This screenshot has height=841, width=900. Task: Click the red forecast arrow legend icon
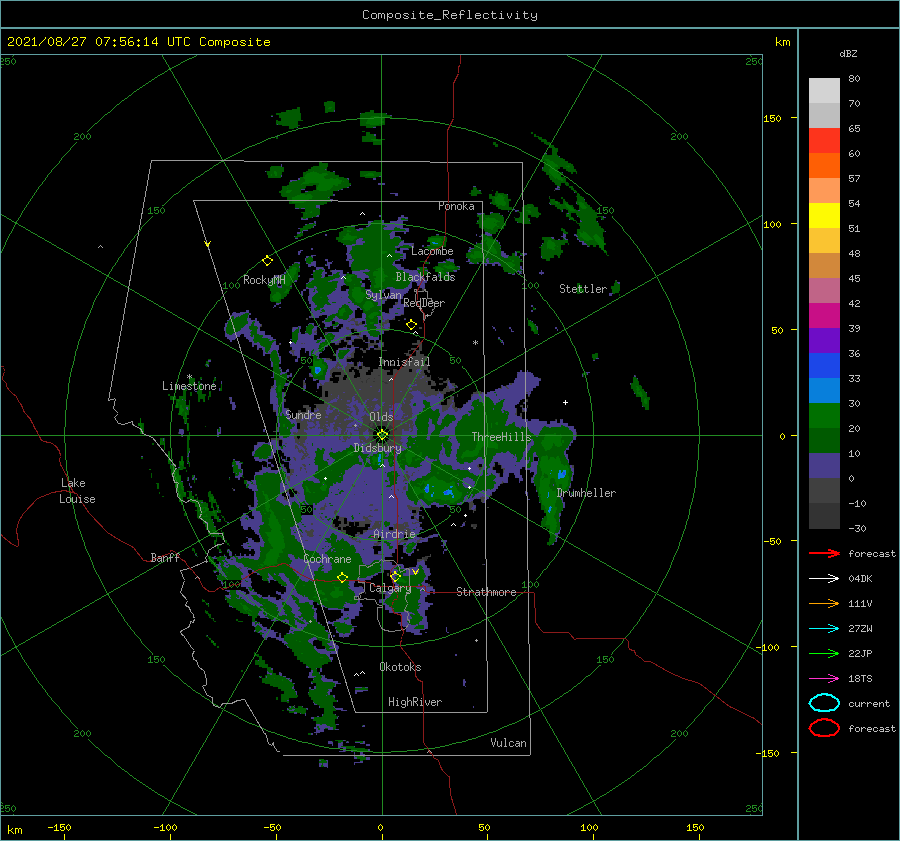(824, 553)
